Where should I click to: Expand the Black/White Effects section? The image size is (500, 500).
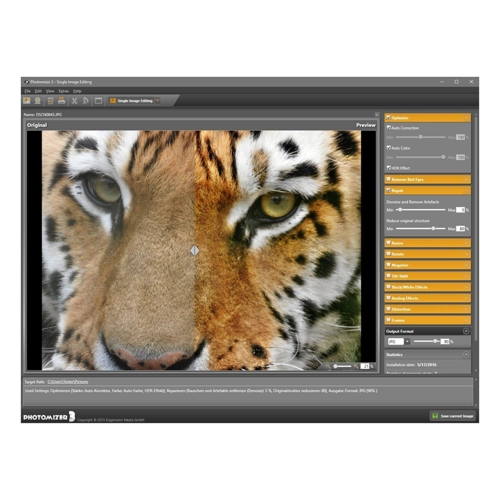coord(428,287)
